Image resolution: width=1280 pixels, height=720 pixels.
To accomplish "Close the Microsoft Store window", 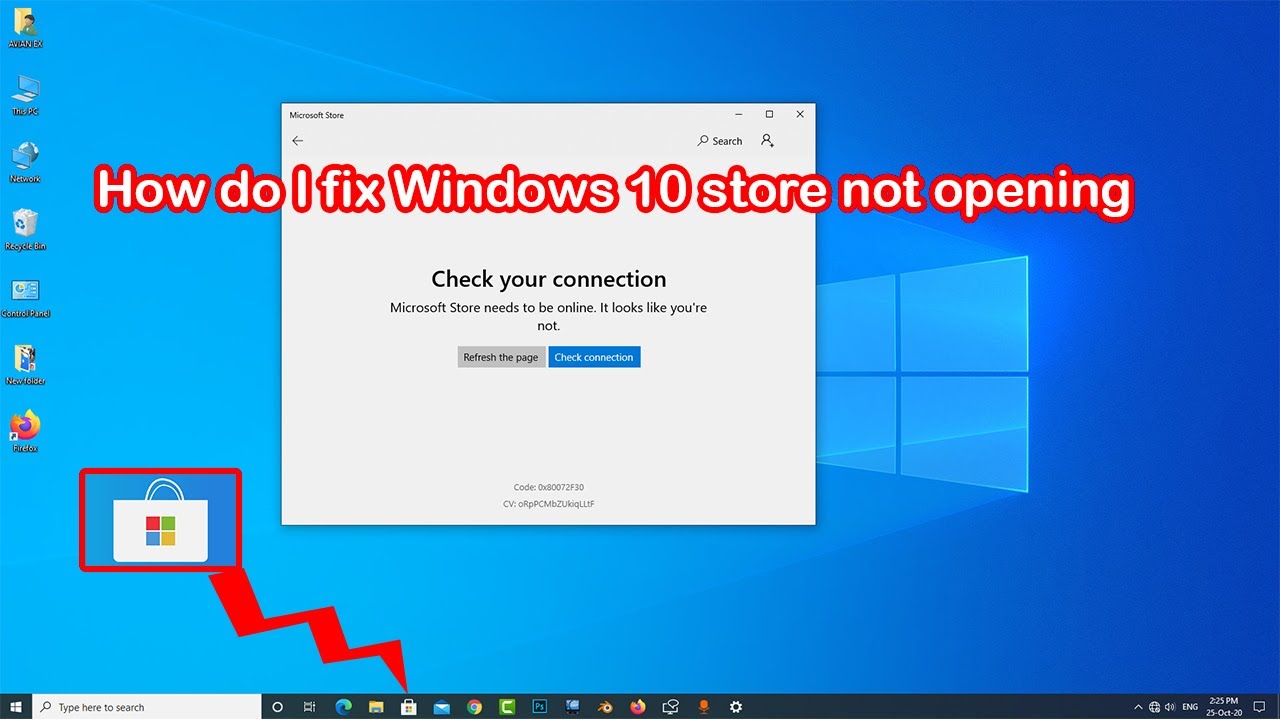I will [x=800, y=114].
